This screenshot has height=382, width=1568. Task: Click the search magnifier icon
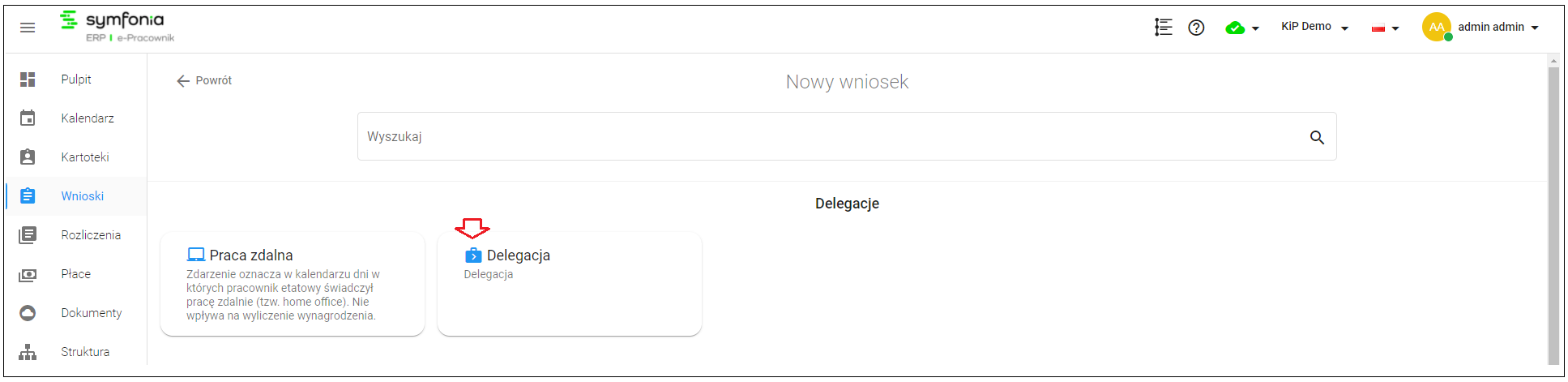point(1317,137)
